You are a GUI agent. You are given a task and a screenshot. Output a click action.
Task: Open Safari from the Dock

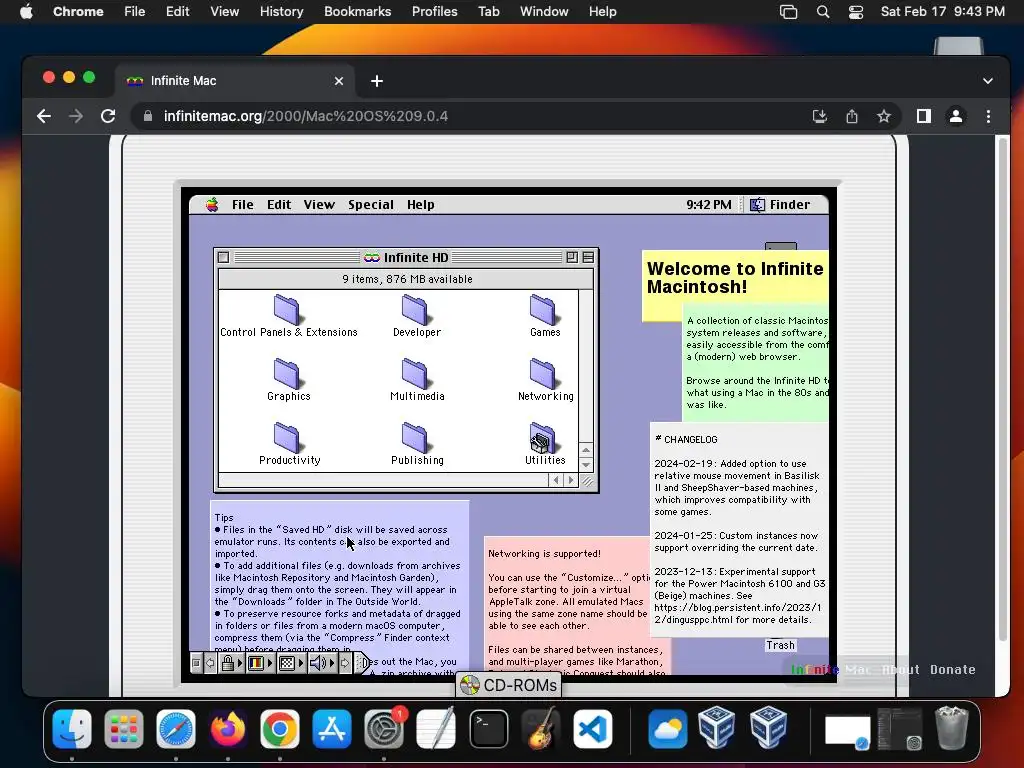point(176,728)
